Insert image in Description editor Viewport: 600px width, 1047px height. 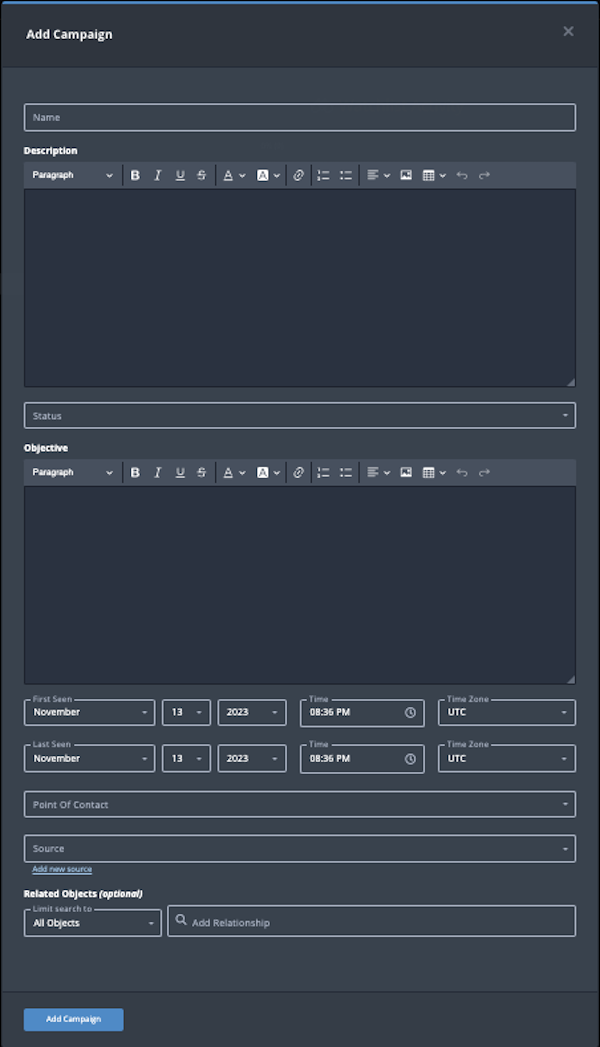pos(406,175)
